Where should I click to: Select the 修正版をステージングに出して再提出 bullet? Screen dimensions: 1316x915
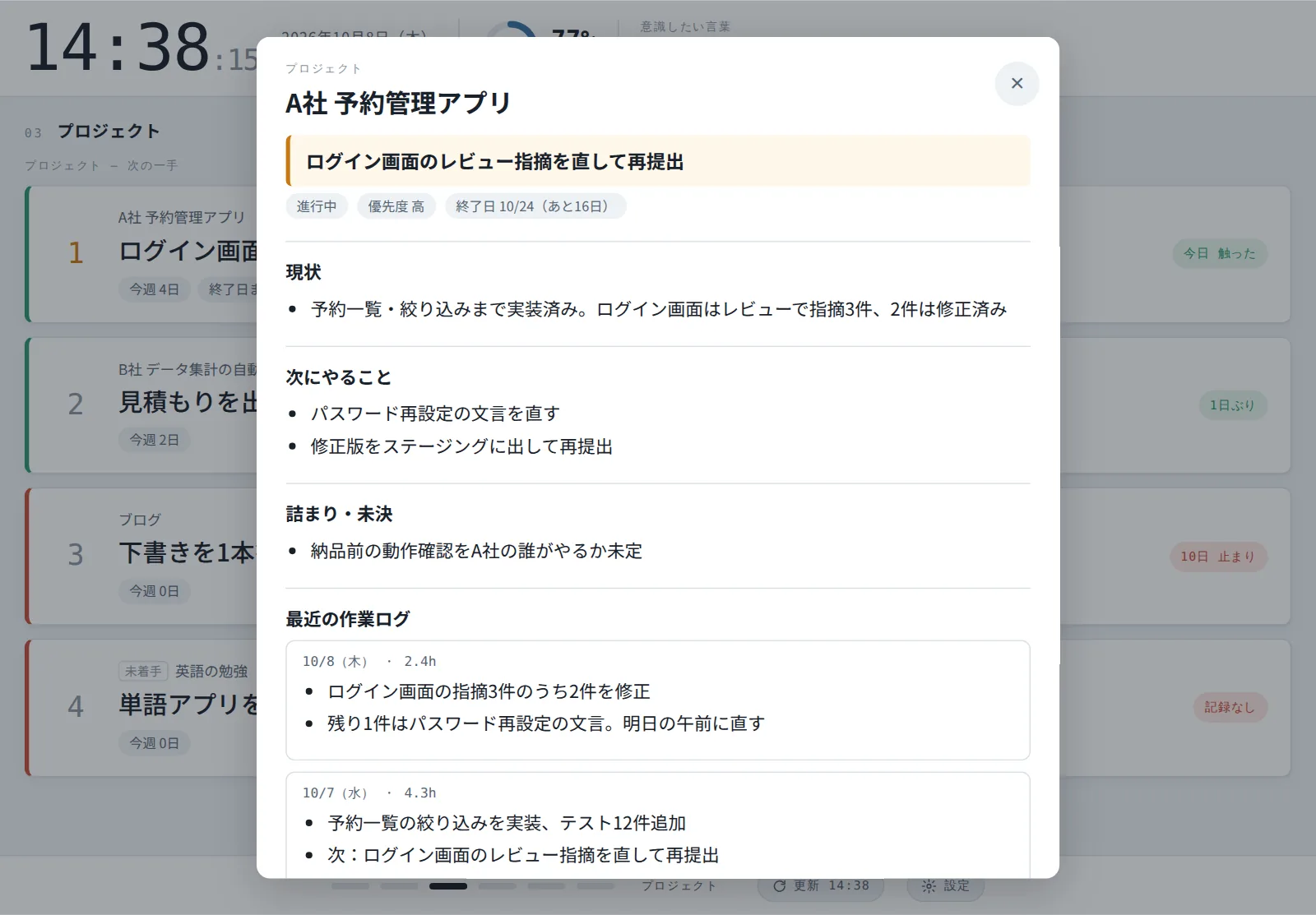click(461, 446)
